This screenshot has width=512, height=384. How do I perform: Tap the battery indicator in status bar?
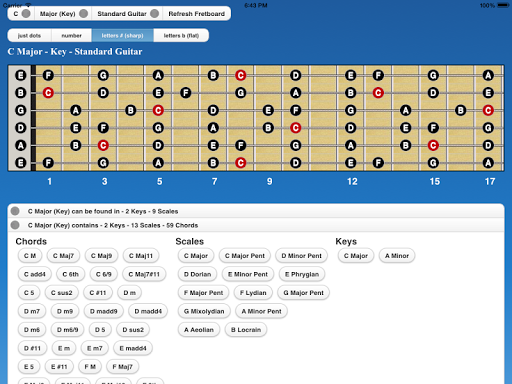pos(503,5)
